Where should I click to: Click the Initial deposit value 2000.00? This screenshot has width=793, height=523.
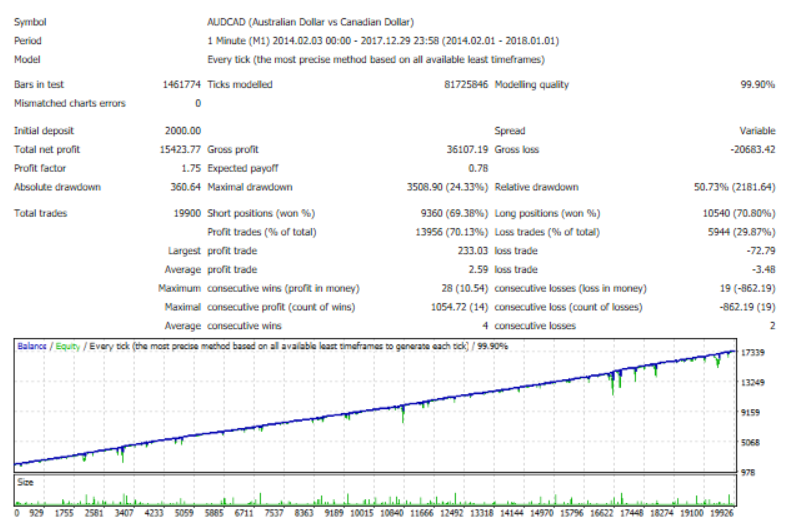coord(183,131)
